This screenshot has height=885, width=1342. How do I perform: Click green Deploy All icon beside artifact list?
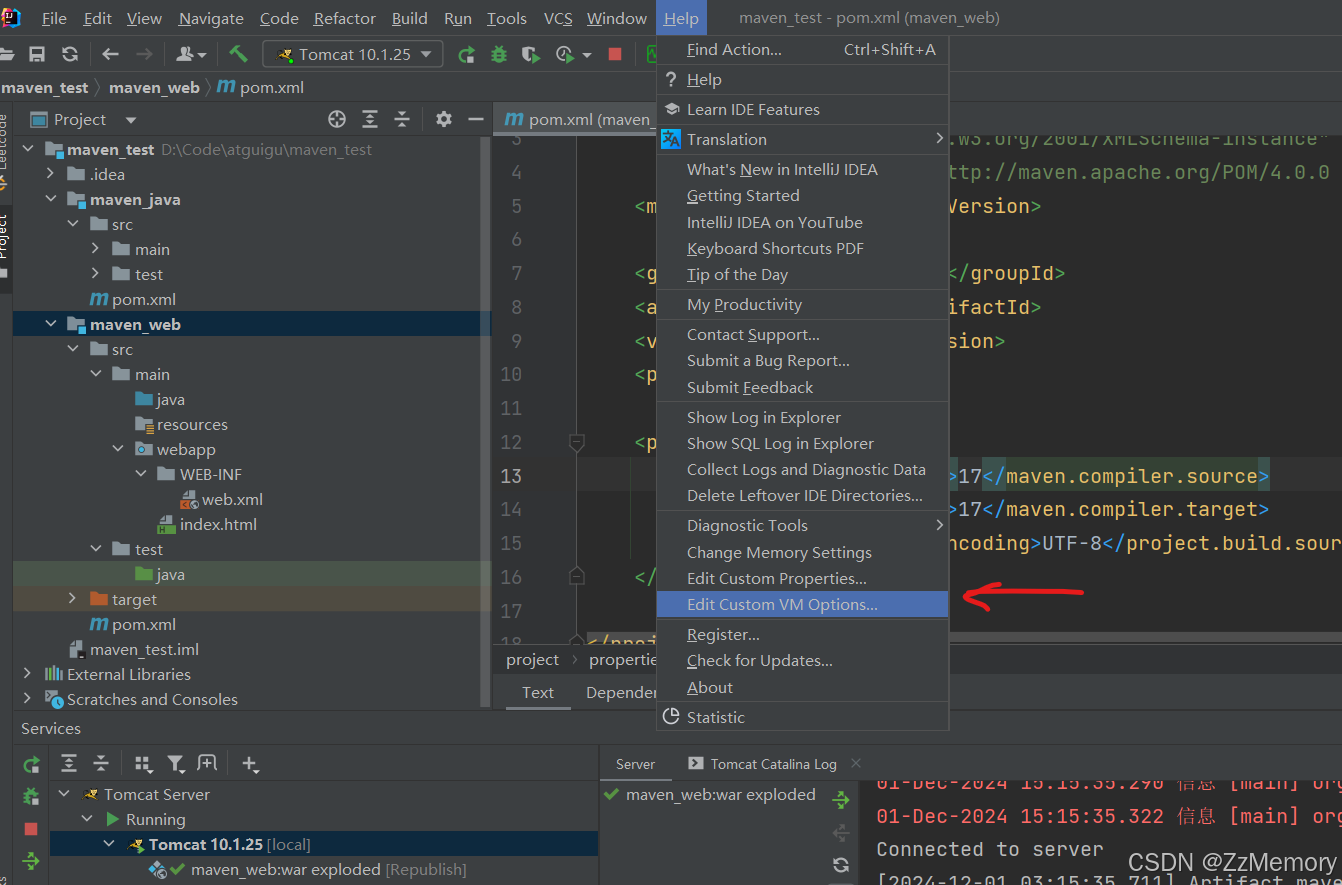(x=841, y=799)
